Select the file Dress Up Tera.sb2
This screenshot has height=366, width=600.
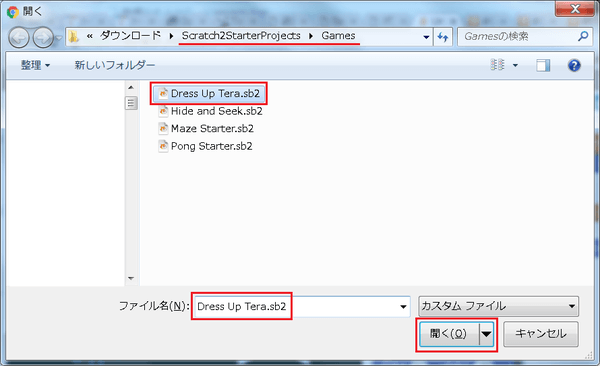(209, 93)
